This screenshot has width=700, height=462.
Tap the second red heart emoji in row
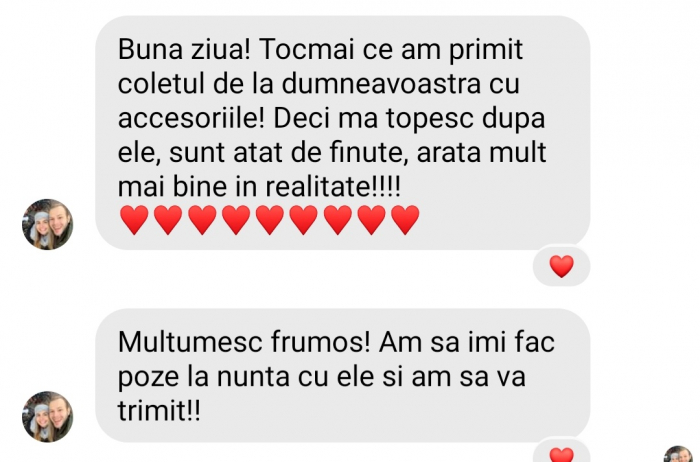pos(168,220)
